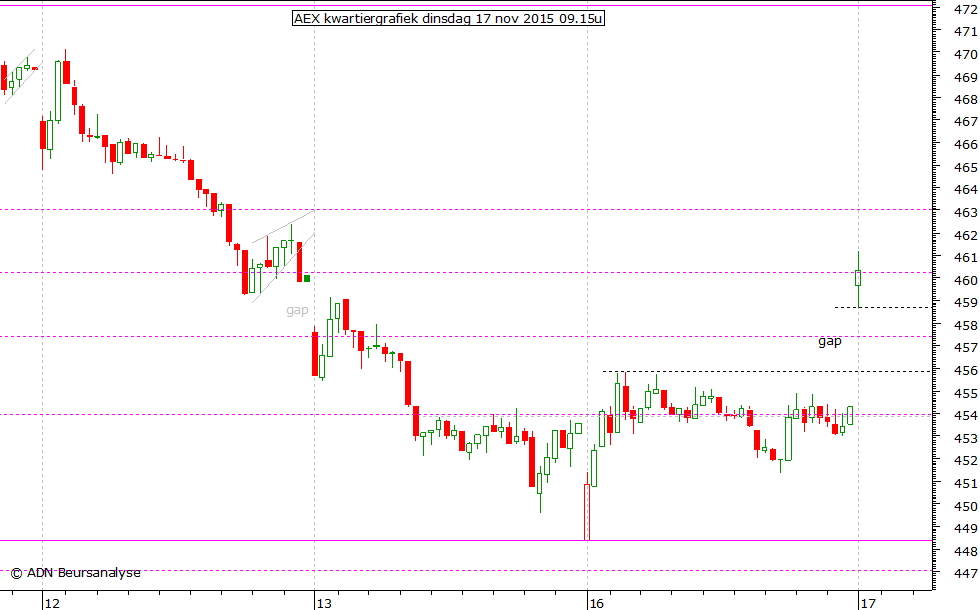
Task: Click the date label '17' on the x-axis
Action: (868, 603)
